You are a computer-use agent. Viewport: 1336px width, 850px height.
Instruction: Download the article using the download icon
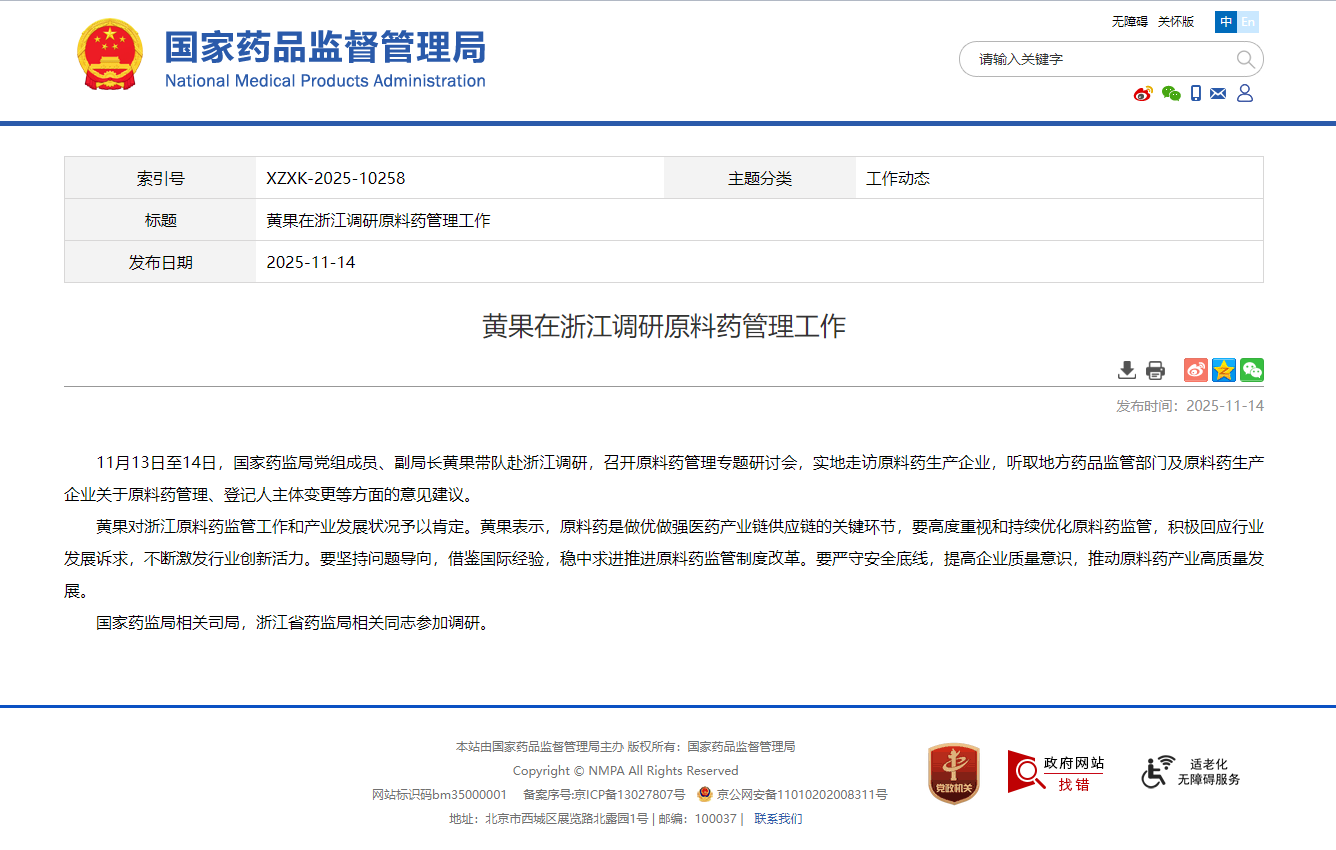(1127, 370)
